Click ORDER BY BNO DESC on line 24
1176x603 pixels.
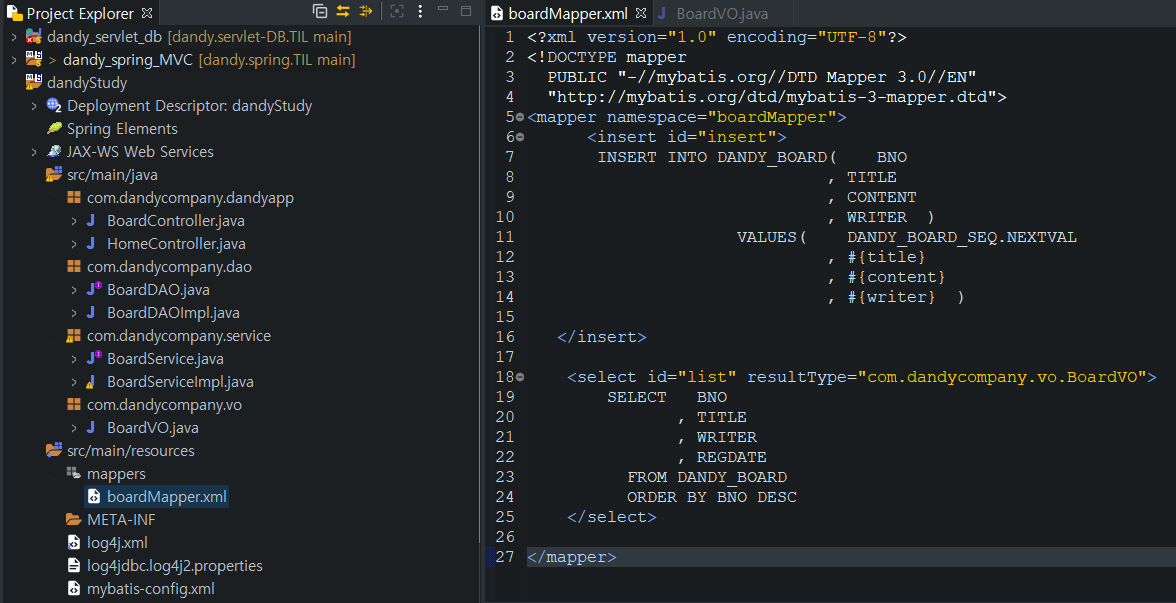pos(712,496)
